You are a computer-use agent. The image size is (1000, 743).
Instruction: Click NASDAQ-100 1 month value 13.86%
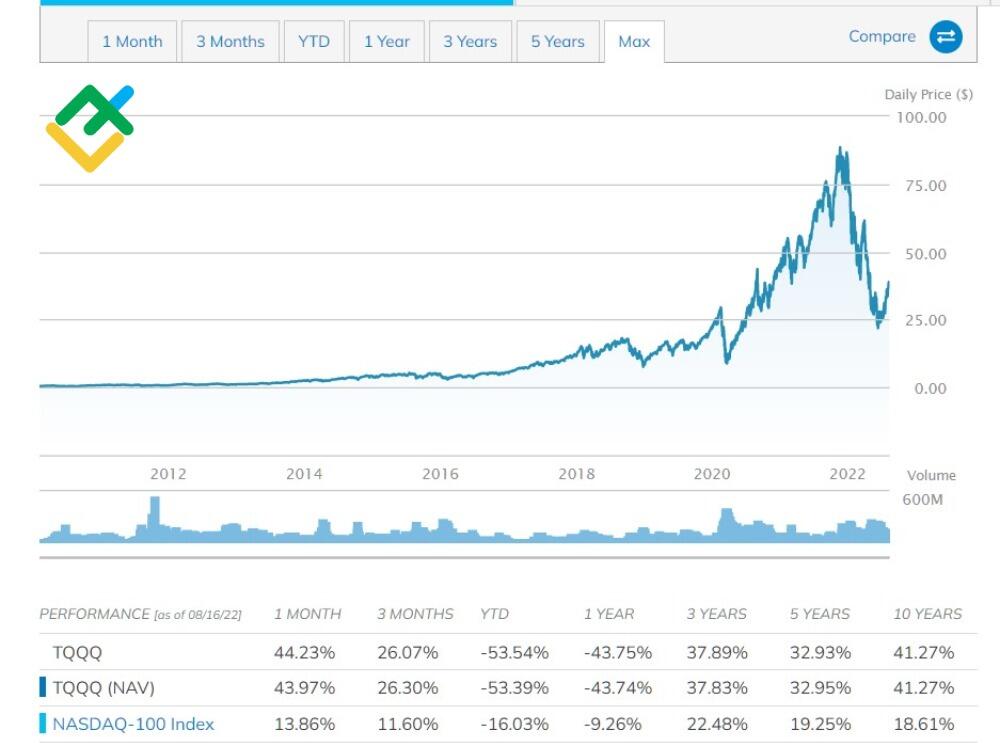tap(304, 724)
